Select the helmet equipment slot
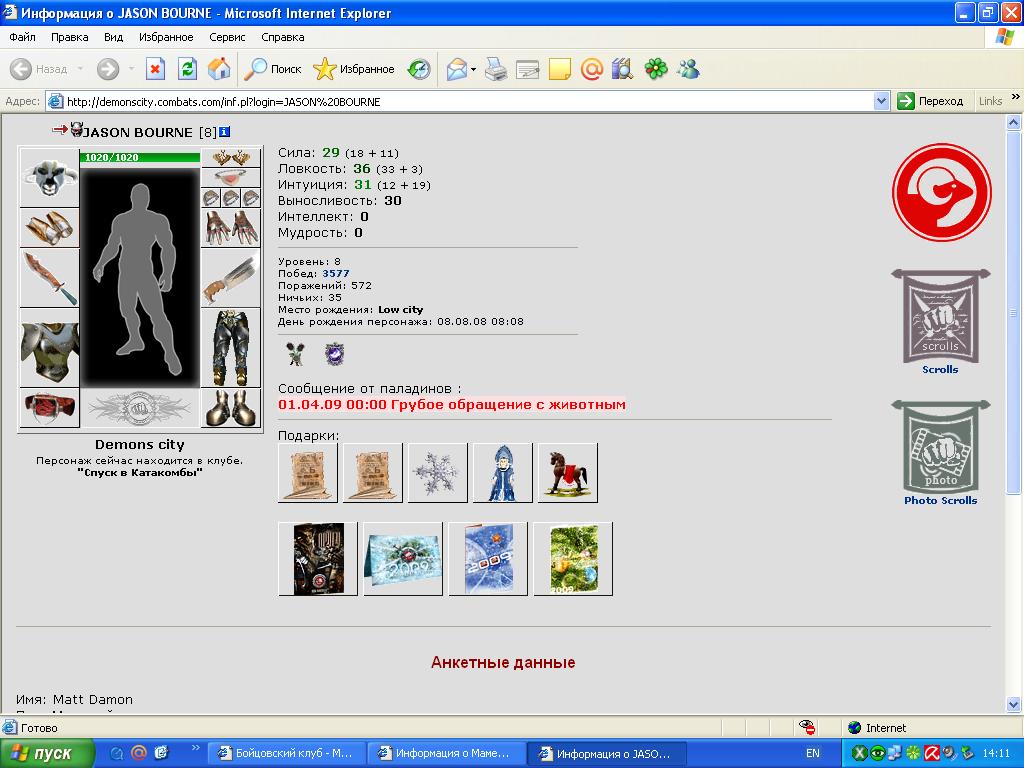Viewport: 1024px width, 768px height. pyautogui.click(x=50, y=177)
